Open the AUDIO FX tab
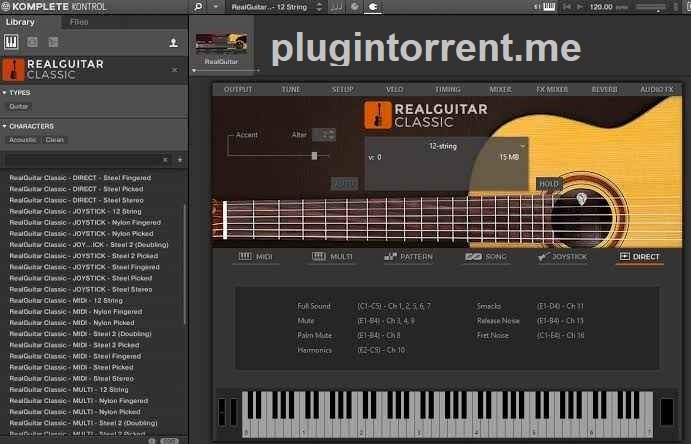 (x=657, y=89)
